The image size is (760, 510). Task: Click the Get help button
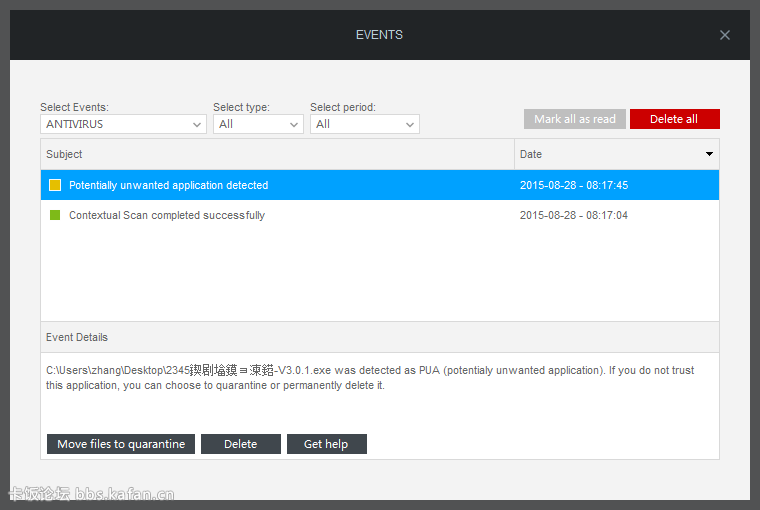[x=327, y=444]
